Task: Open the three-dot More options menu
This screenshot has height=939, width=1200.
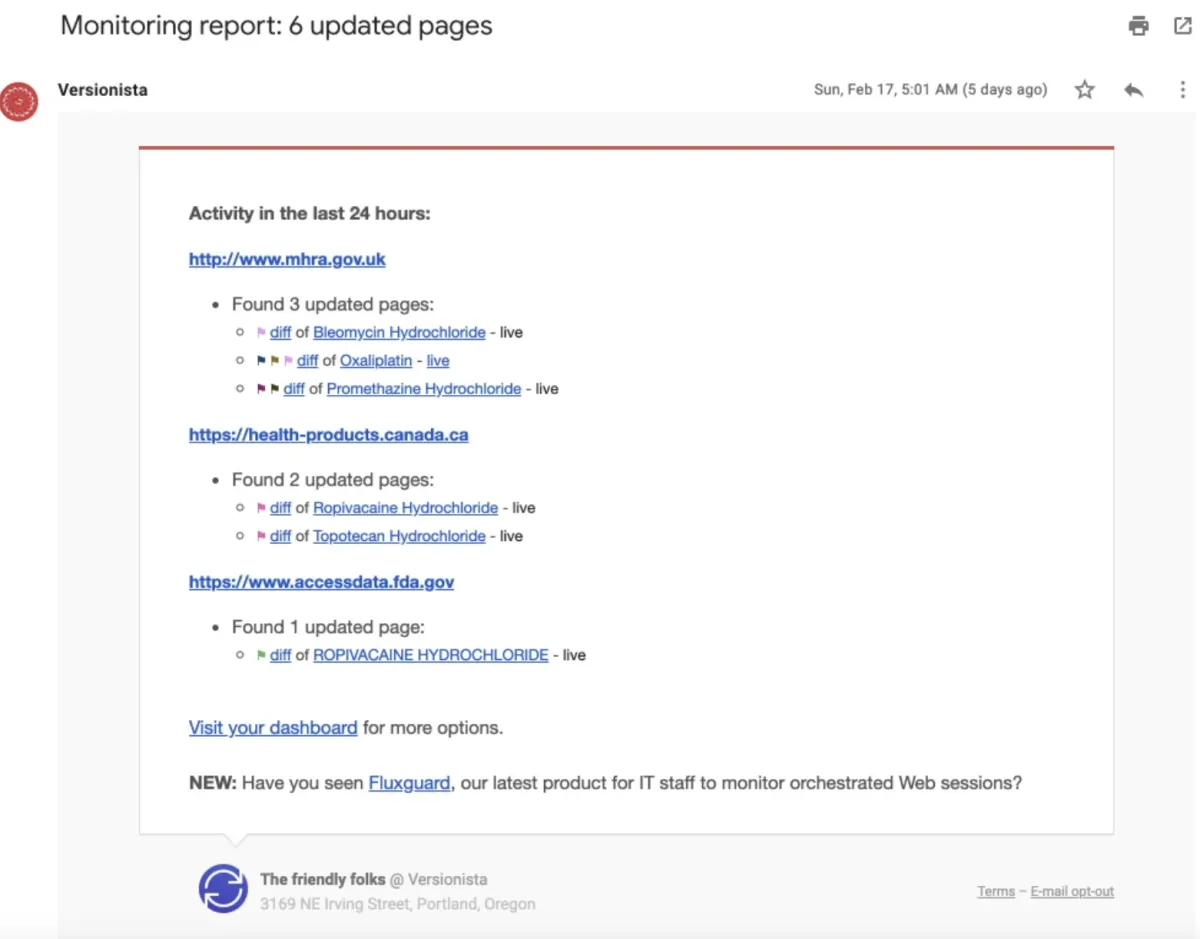Action: click(x=1182, y=90)
